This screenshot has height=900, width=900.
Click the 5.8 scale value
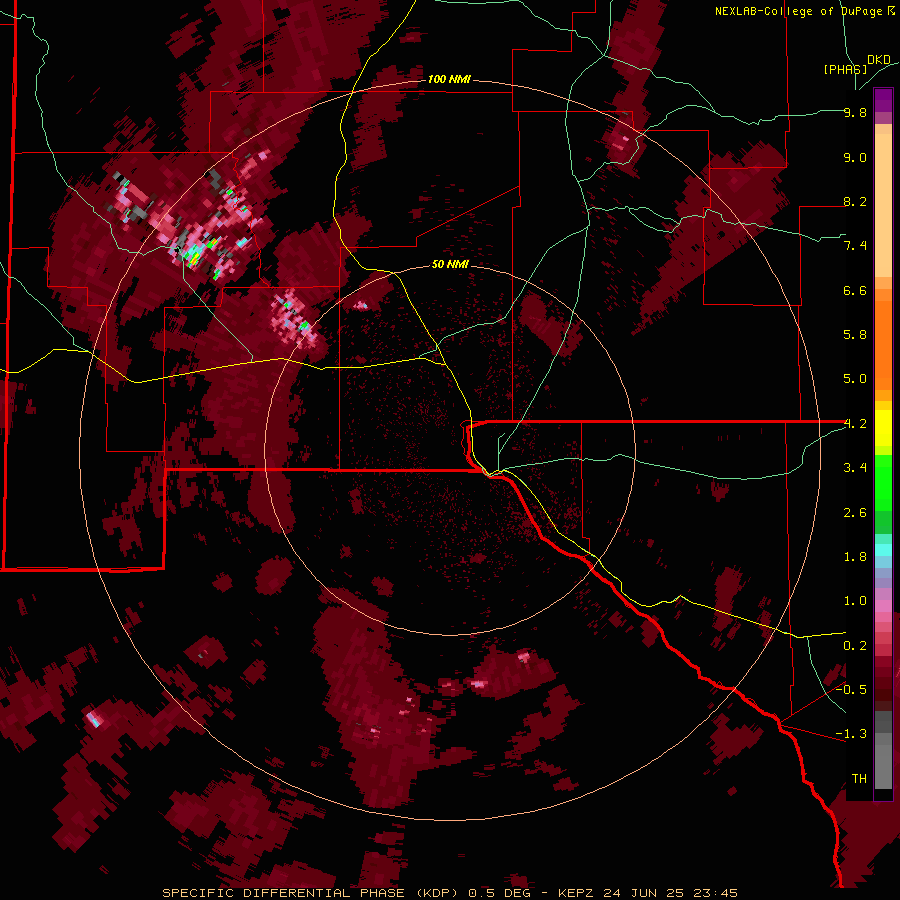point(855,334)
